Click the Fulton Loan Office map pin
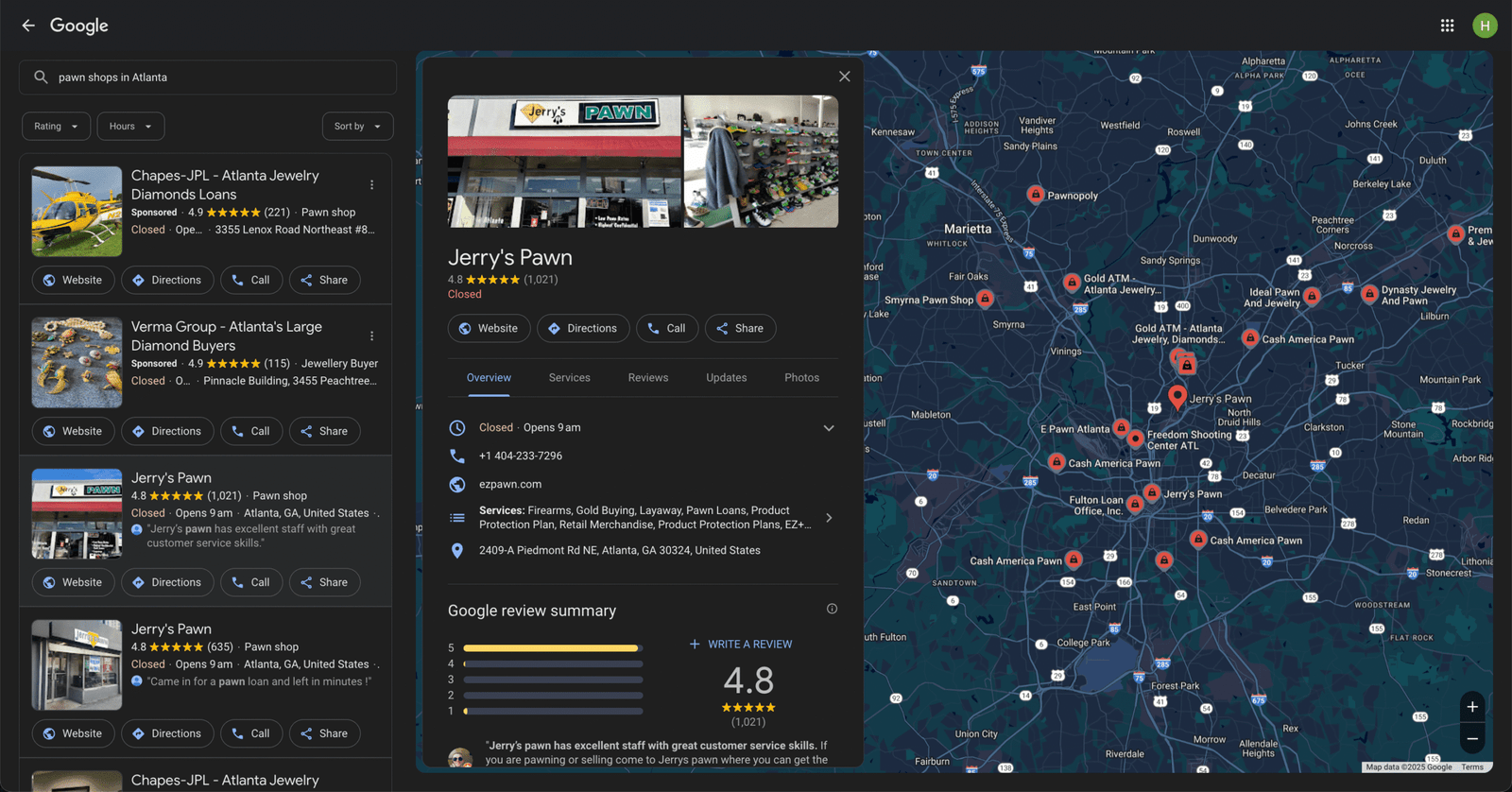This screenshot has height=792, width=1512. pos(1135,505)
